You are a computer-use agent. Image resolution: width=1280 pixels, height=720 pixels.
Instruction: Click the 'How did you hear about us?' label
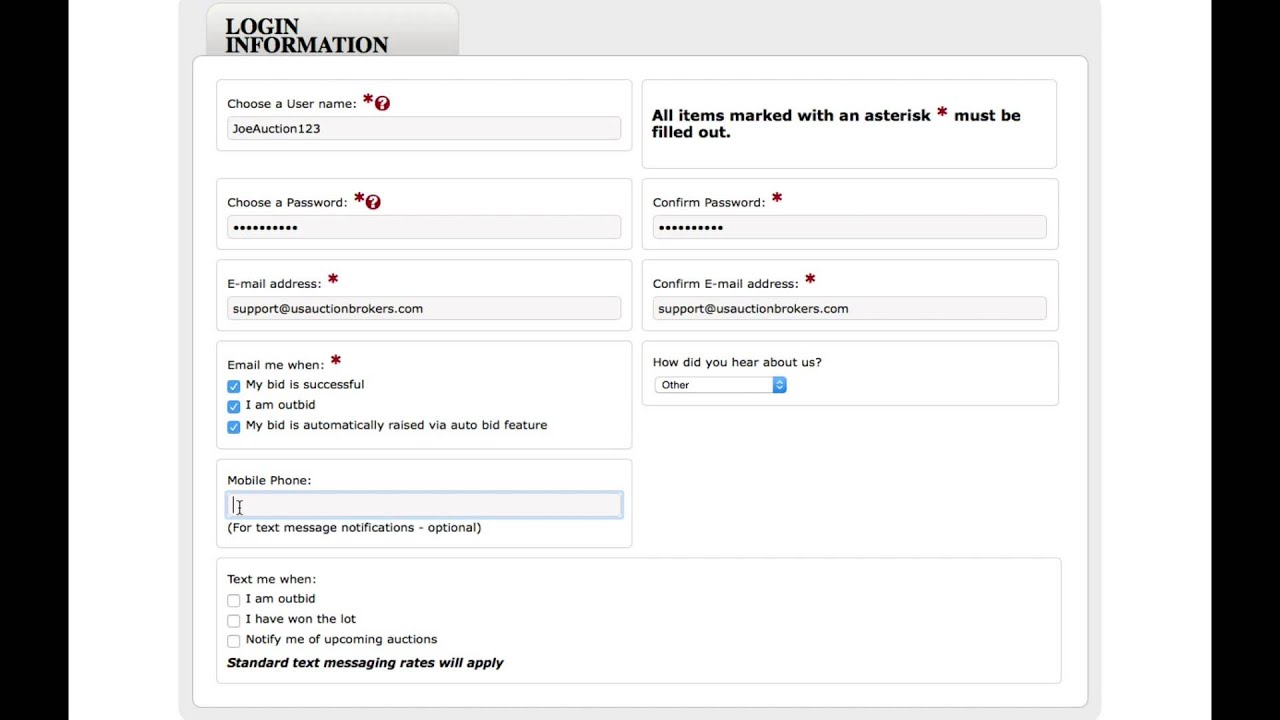(x=737, y=362)
